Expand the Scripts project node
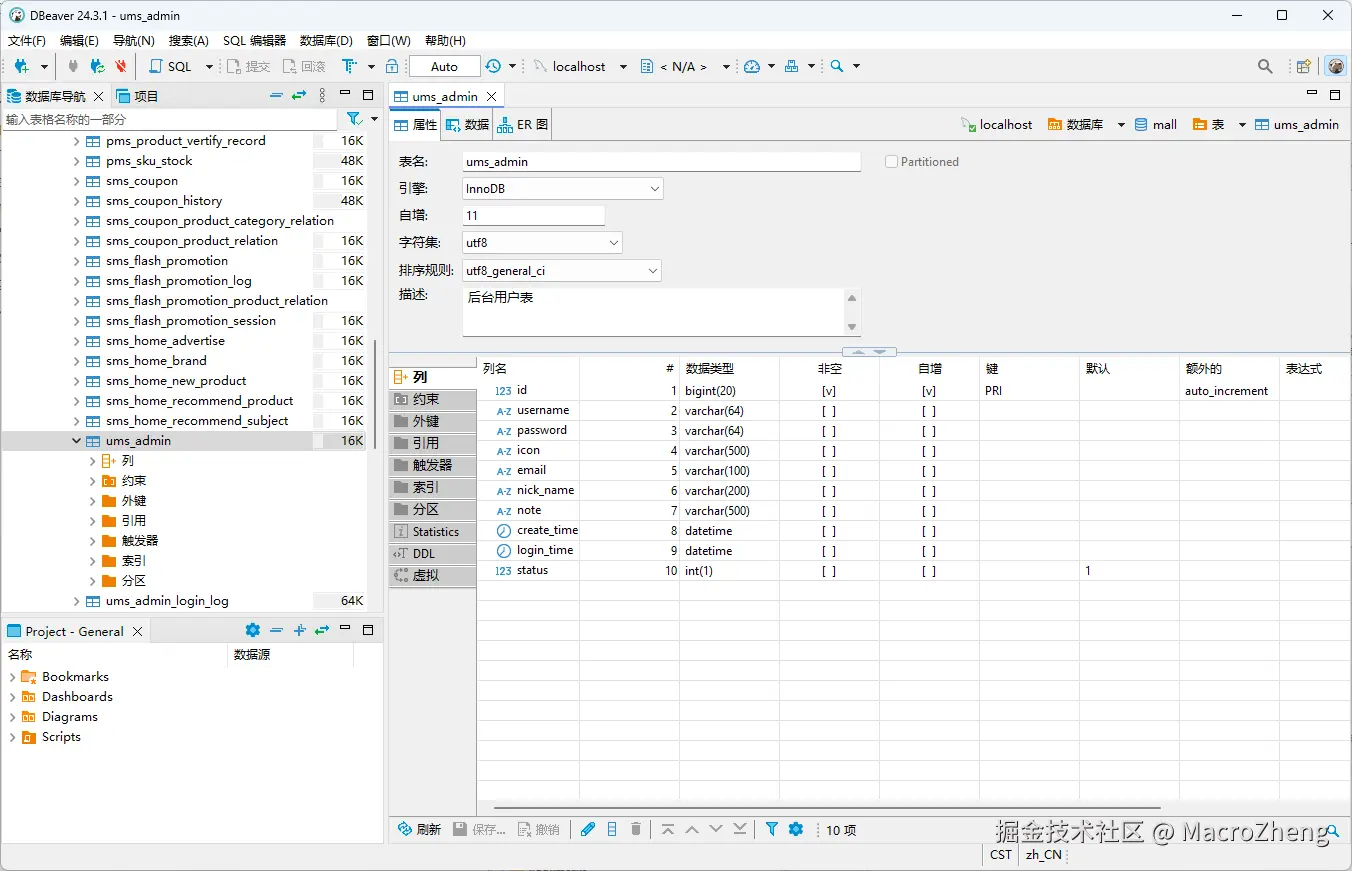1352x871 pixels. coord(12,737)
